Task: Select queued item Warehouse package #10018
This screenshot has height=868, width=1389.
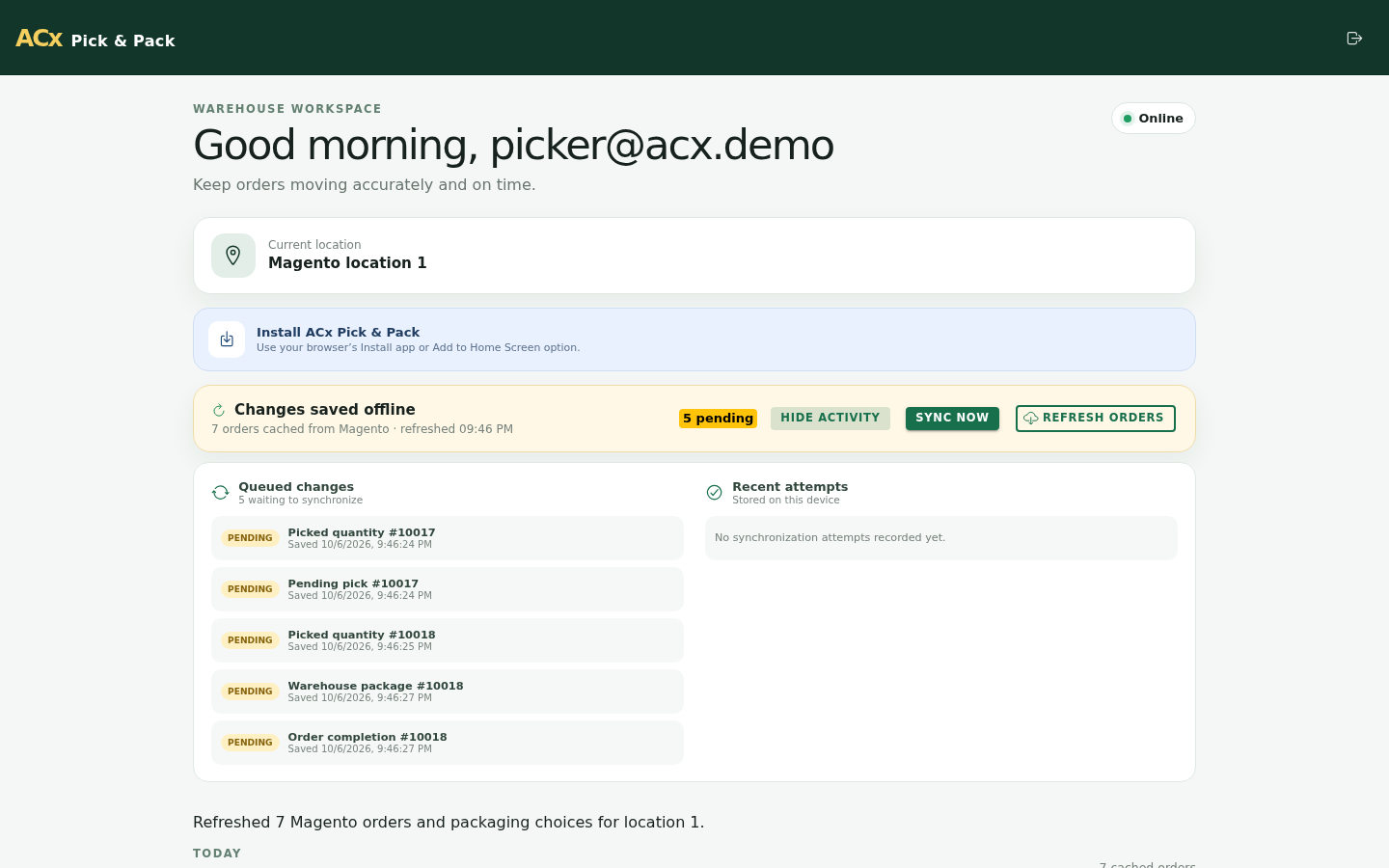Action: tap(448, 692)
